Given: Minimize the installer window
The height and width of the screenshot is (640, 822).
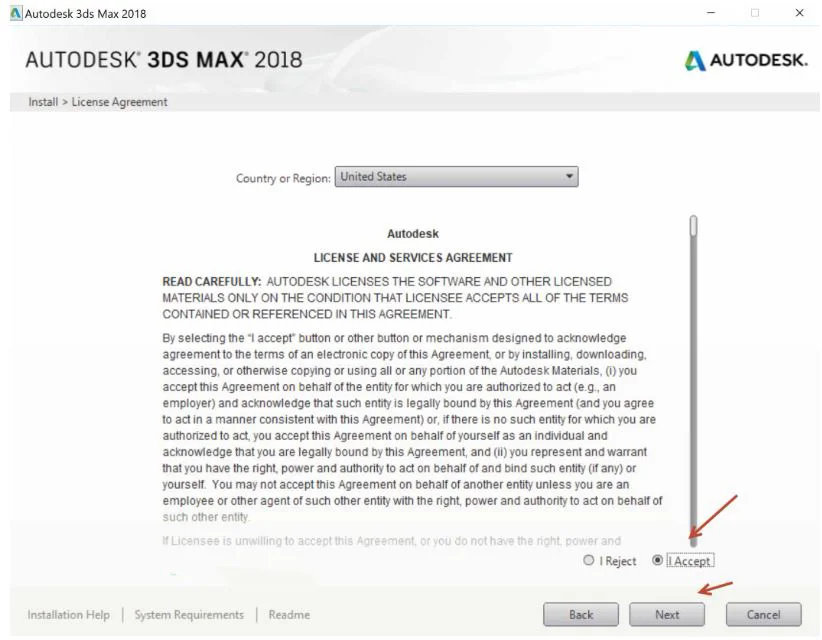Looking at the screenshot, I should (x=711, y=13).
